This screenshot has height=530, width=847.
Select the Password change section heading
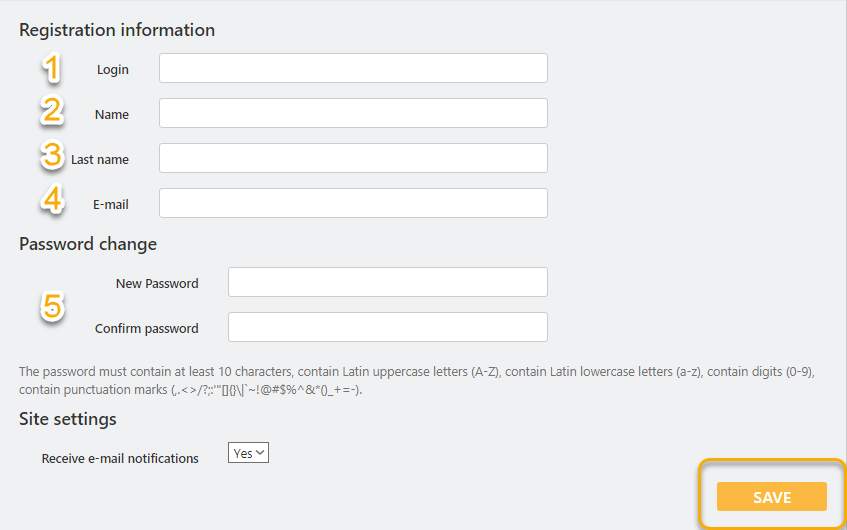point(88,244)
